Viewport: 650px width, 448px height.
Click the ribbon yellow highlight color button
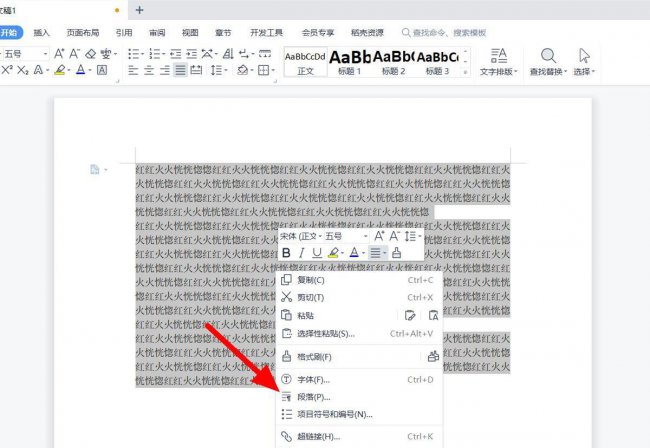60,70
